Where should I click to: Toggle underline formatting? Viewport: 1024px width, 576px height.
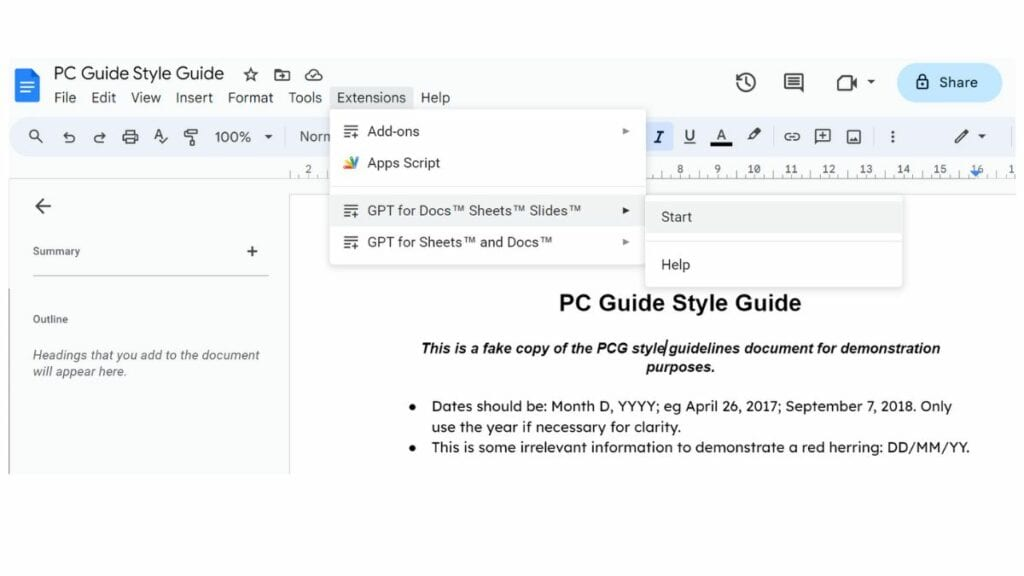coord(689,136)
